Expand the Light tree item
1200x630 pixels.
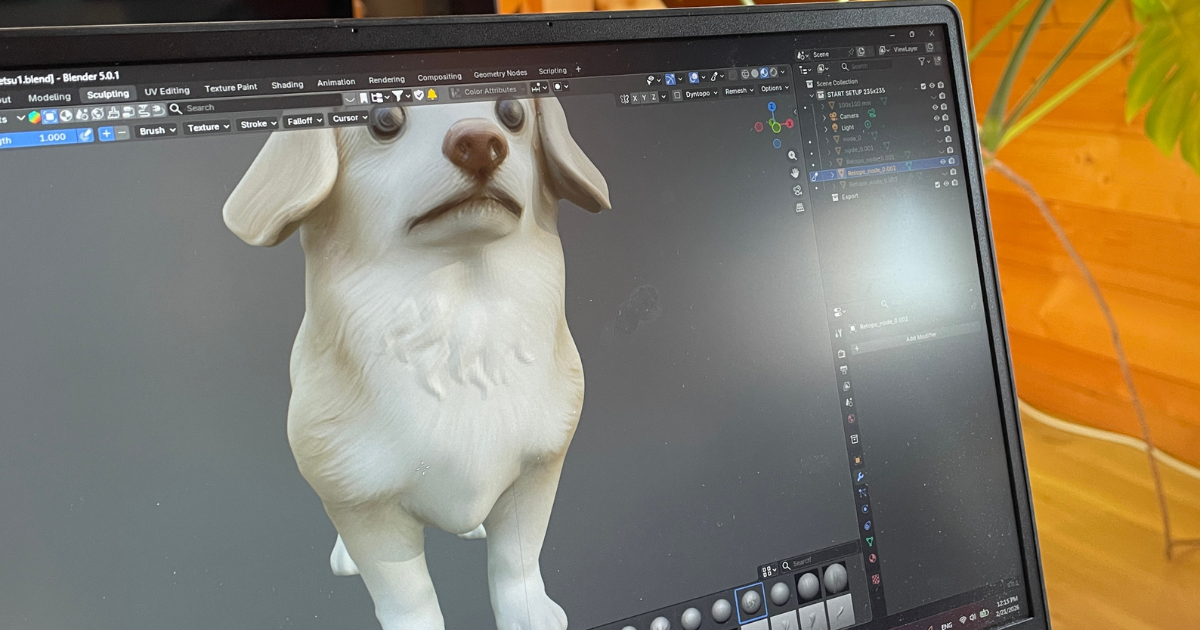[825, 129]
